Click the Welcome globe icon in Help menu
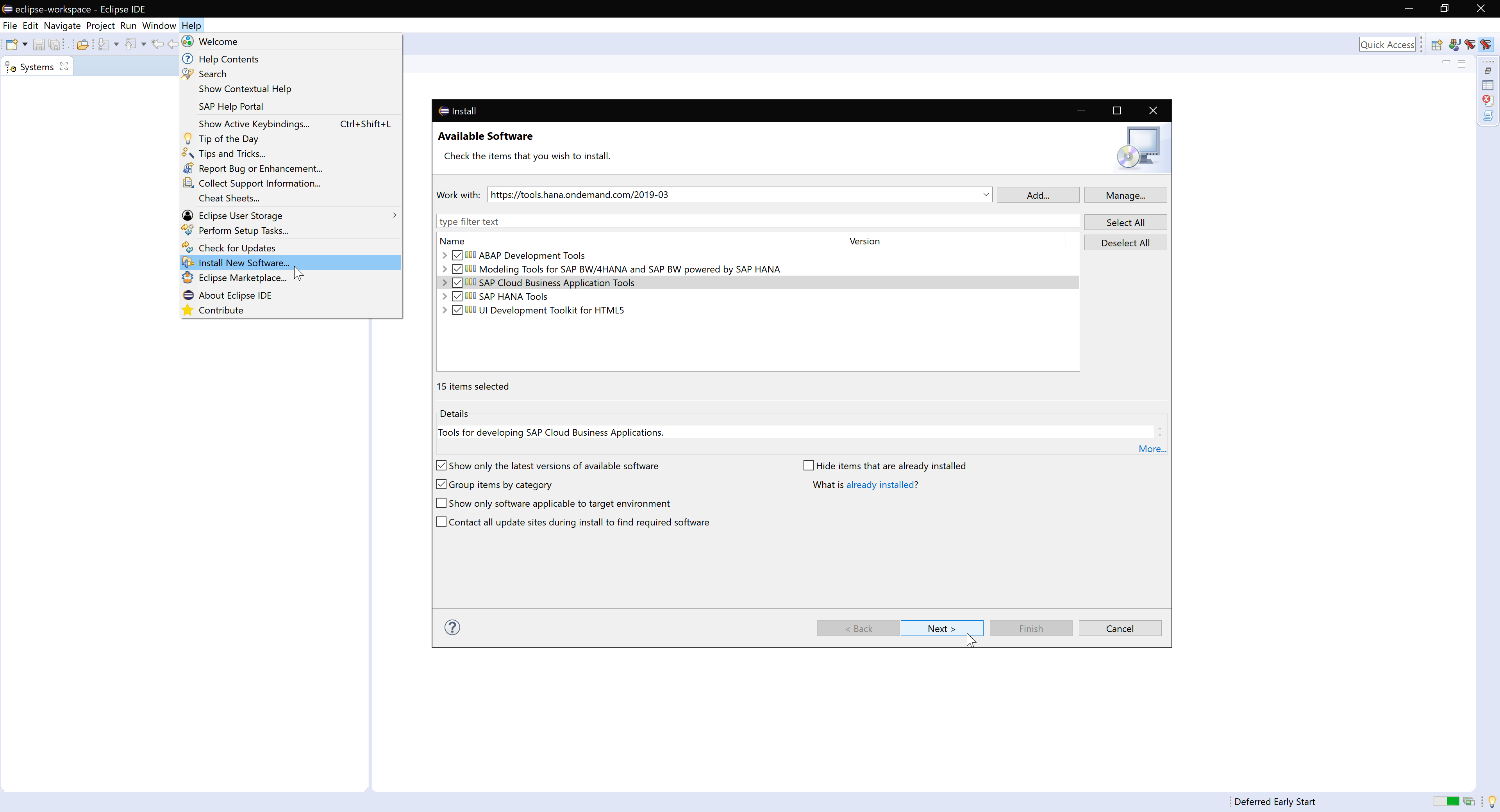This screenshot has height=812, width=1500. pos(187,41)
